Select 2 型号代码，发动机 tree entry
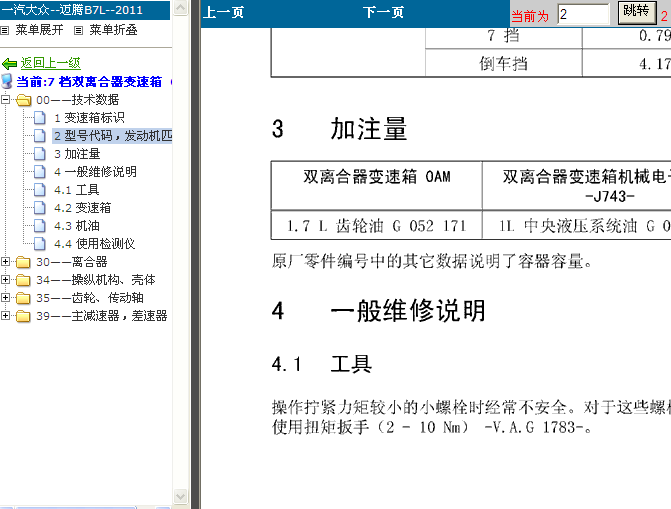The image size is (671, 509). coord(113,136)
